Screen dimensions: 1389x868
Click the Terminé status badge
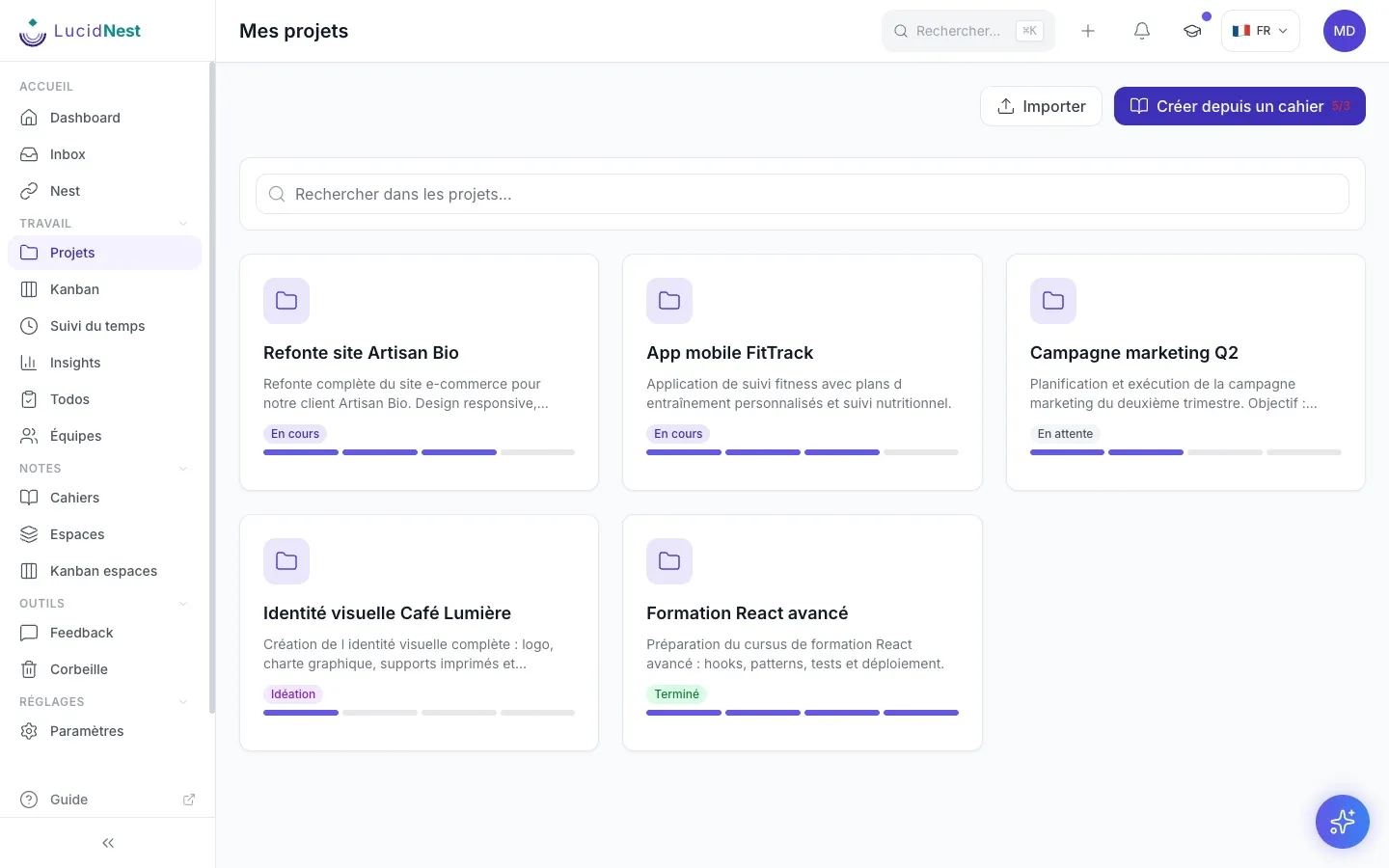[x=676, y=694]
